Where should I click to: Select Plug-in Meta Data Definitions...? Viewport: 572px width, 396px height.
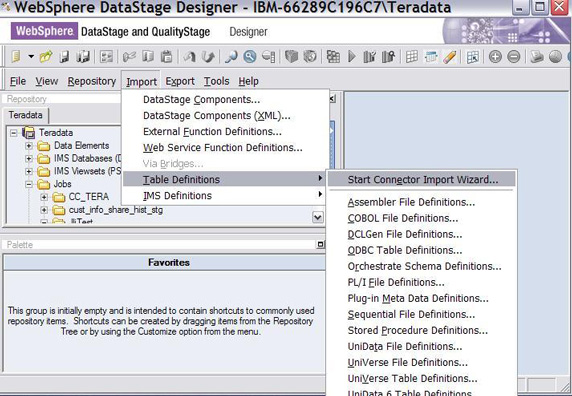coord(422,298)
